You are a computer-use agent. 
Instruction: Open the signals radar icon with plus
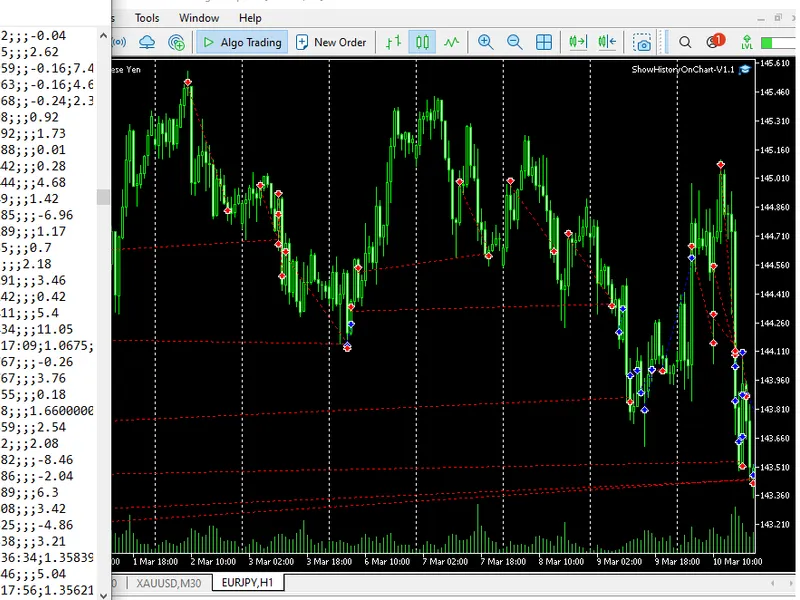(177, 42)
